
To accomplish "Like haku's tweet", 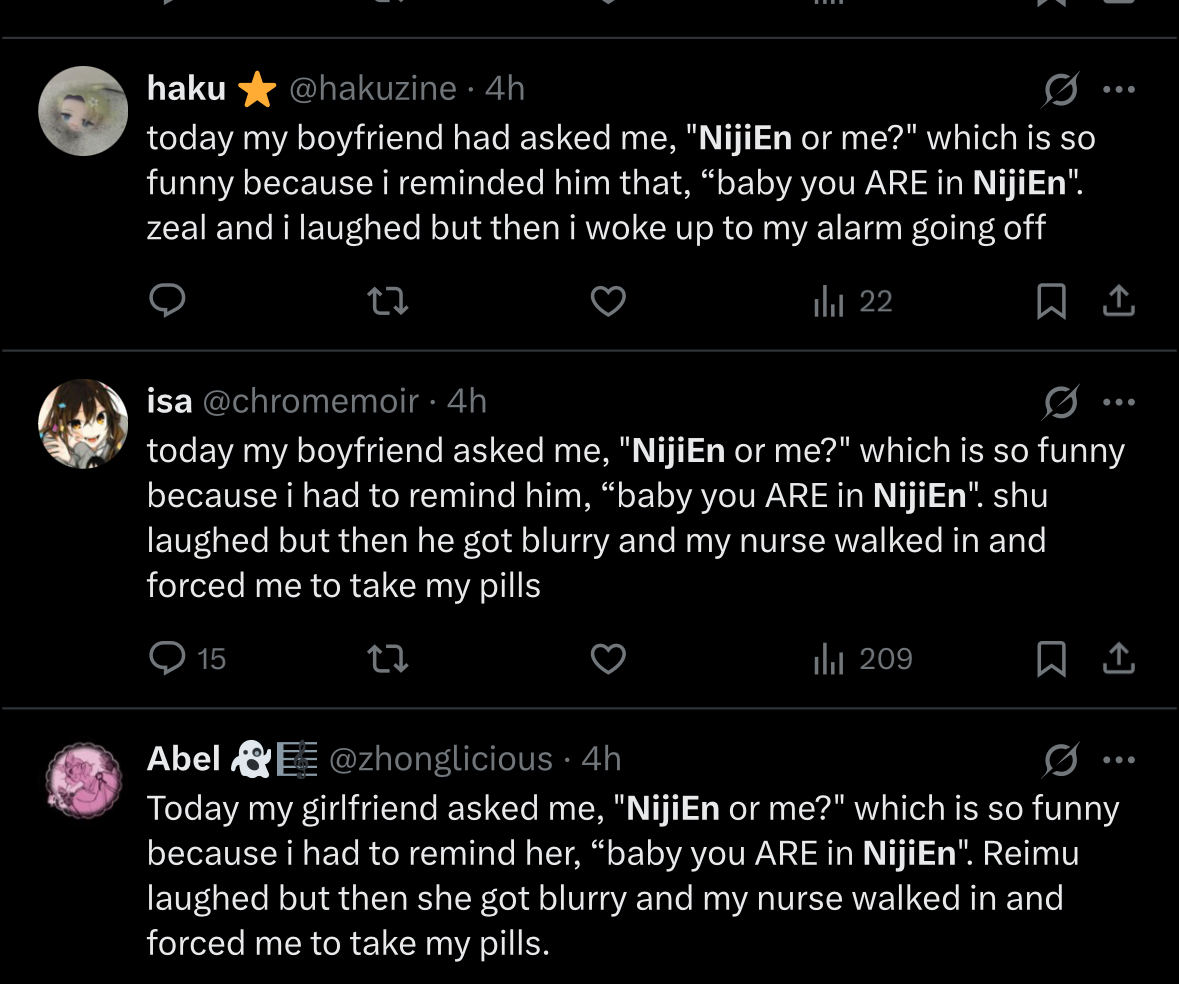I will tap(608, 301).
